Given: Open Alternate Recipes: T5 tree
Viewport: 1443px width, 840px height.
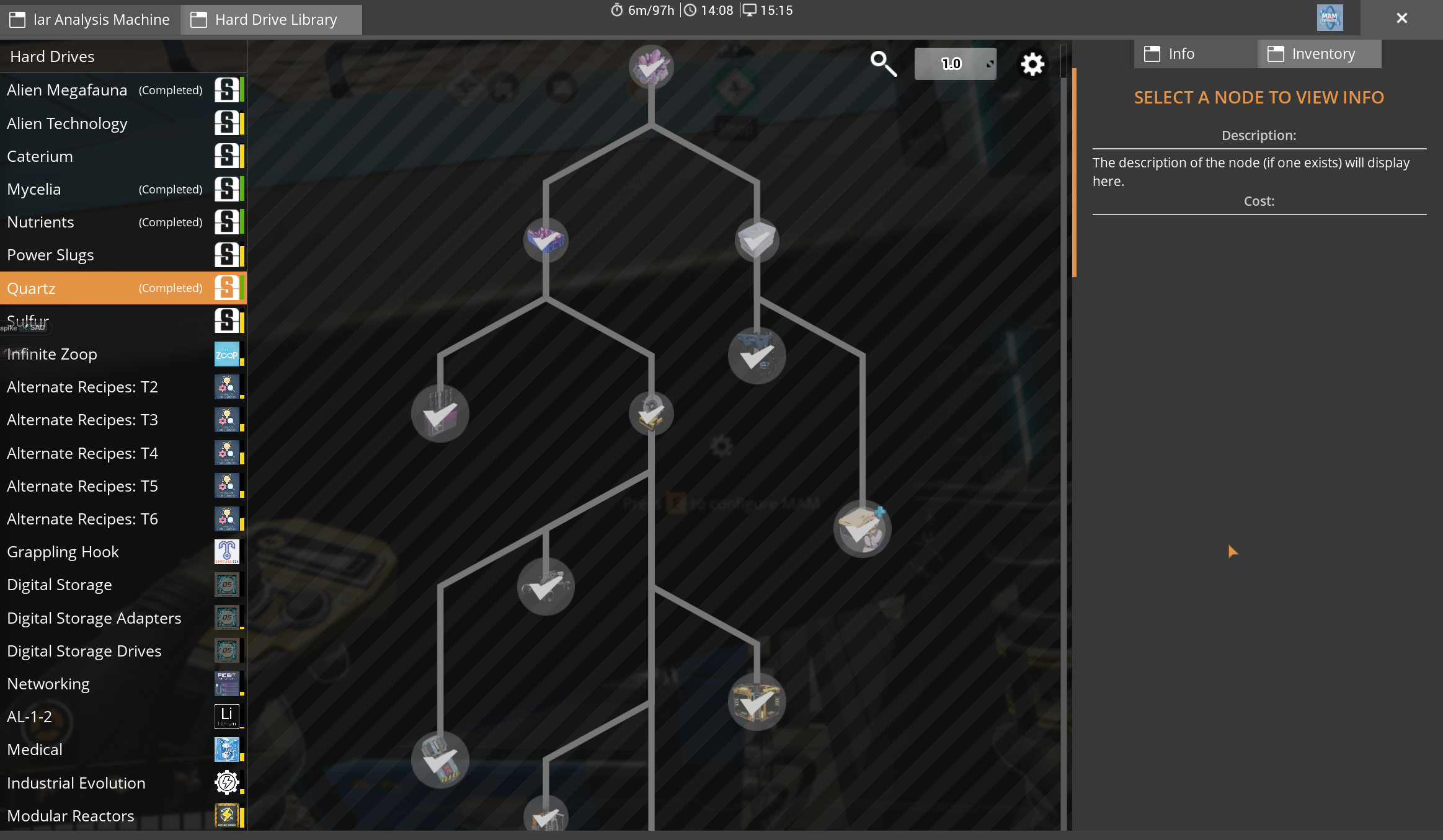Looking at the screenshot, I should point(123,486).
